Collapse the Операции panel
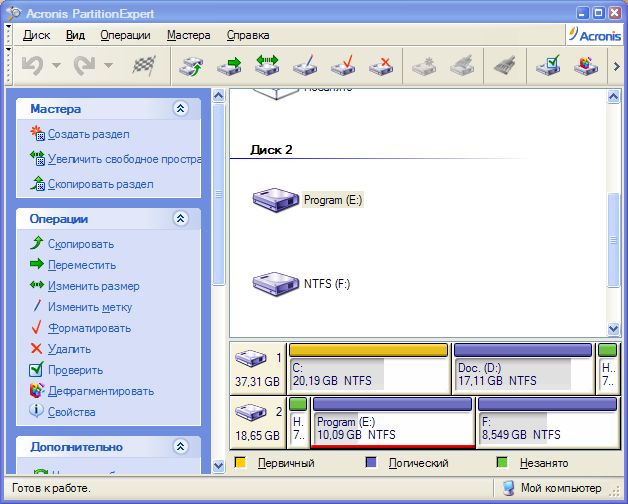This screenshot has height=504, width=628. [181, 218]
